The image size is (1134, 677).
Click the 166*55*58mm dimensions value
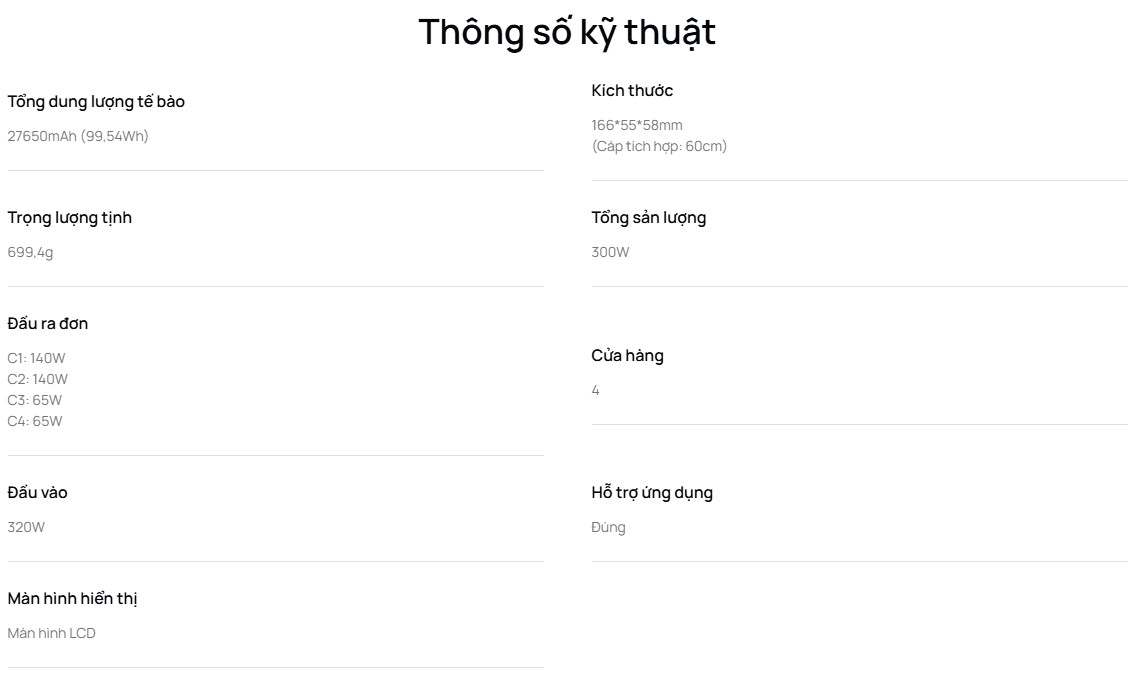[x=637, y=125]
